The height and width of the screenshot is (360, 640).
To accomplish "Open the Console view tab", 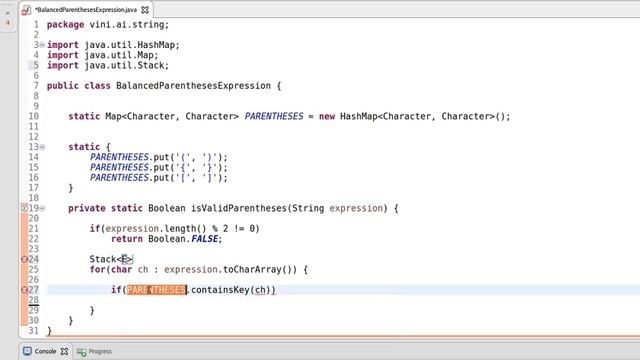I will click(x=45, y=351).
